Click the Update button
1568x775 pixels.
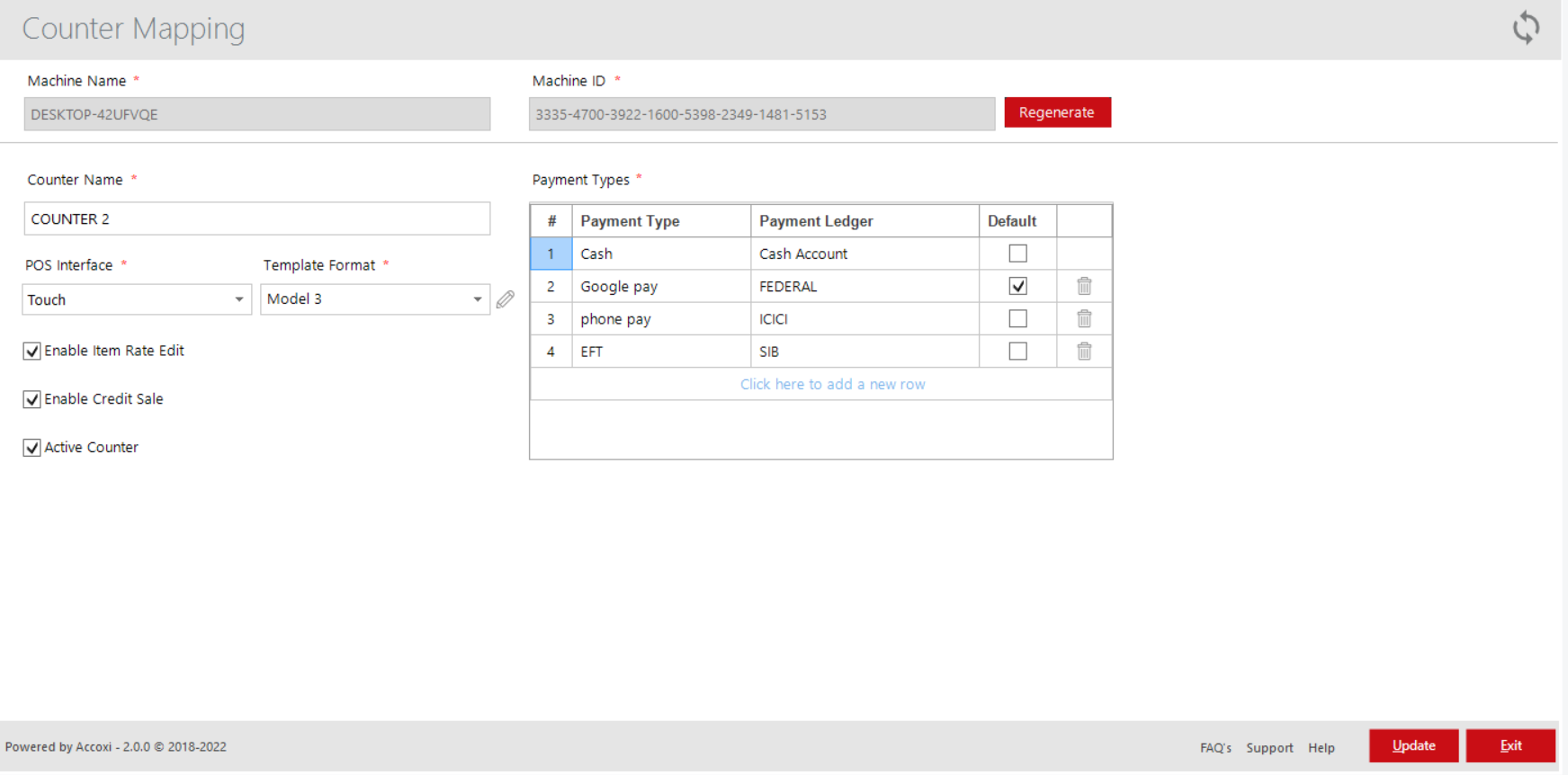click(x=1413, y=745)
